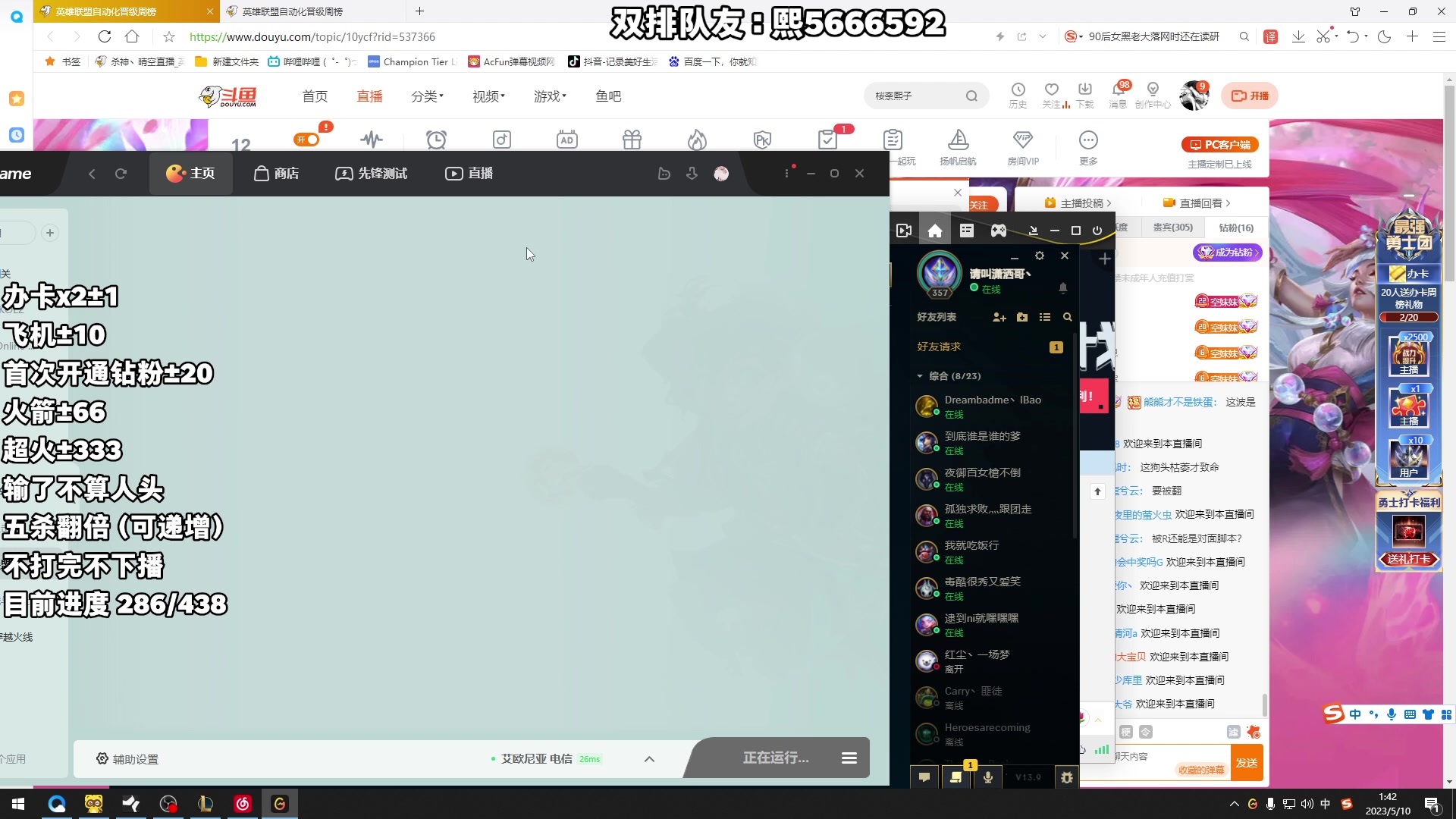Open League bug report icon
Image resolution: width=1456 pixels, height=819 pixels.
1067,777
